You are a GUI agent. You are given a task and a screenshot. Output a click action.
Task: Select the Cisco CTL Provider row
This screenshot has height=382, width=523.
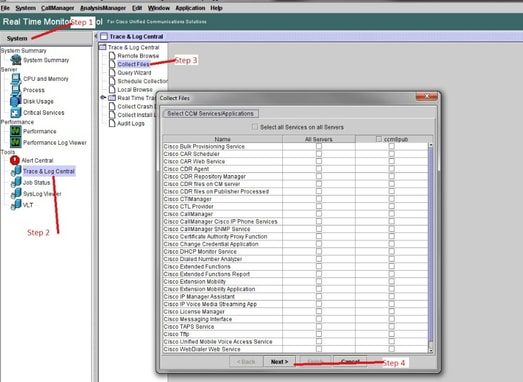(x=295, y=207)
